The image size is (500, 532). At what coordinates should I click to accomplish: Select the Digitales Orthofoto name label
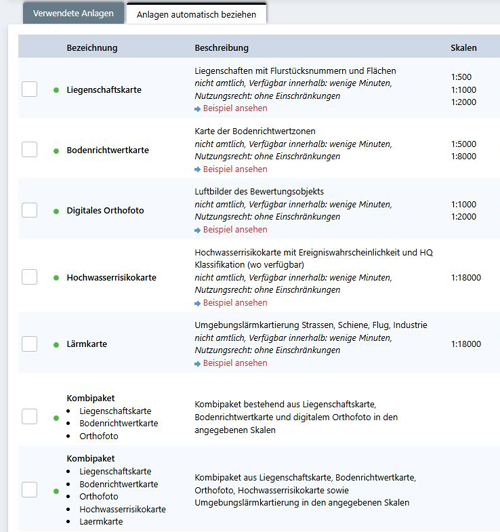click(x=105, y=211)
